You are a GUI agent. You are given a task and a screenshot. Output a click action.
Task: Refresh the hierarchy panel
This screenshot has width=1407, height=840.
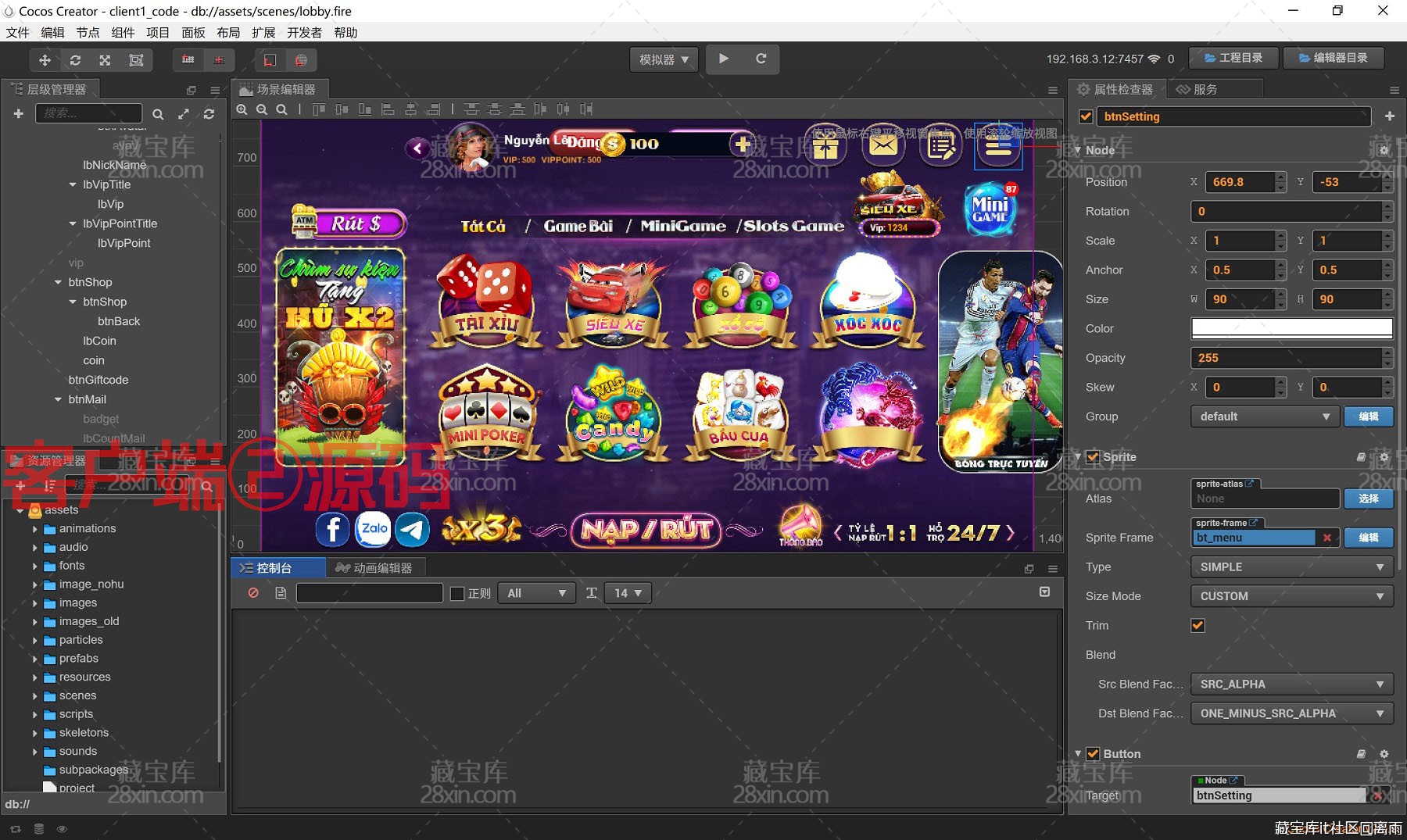209,114
